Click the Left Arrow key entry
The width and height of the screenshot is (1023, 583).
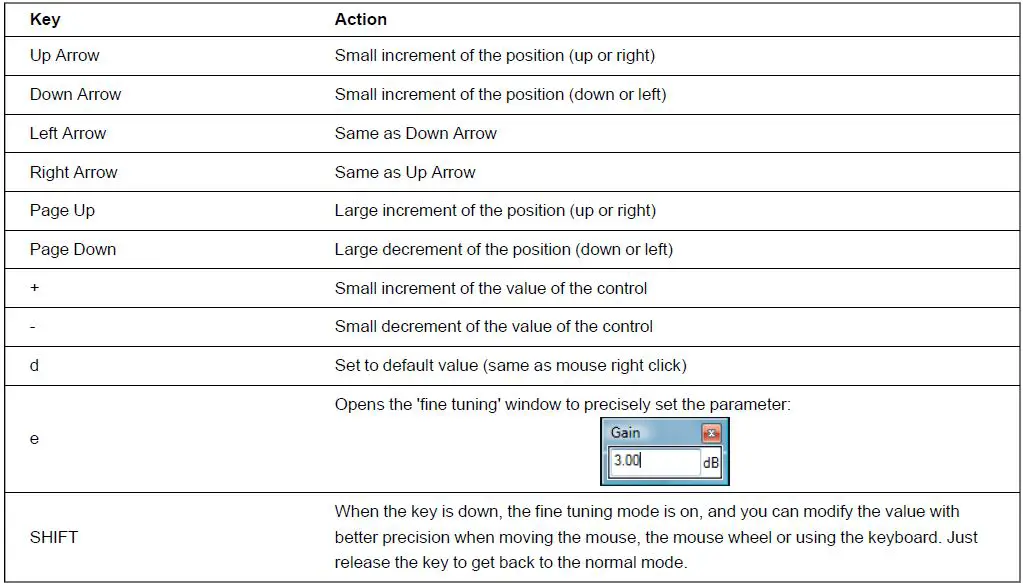click(67, 133)
